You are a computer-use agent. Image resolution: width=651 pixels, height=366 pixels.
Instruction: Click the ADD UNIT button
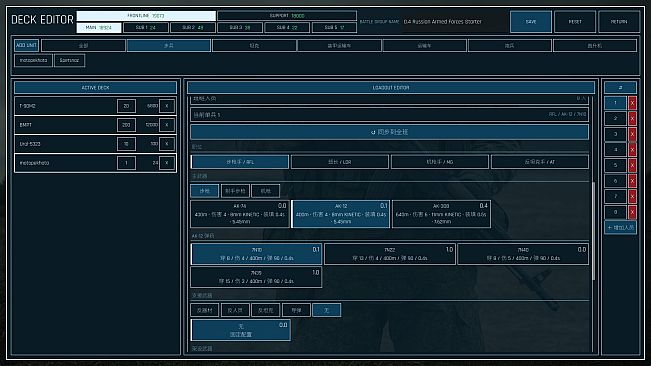point(27,45)
